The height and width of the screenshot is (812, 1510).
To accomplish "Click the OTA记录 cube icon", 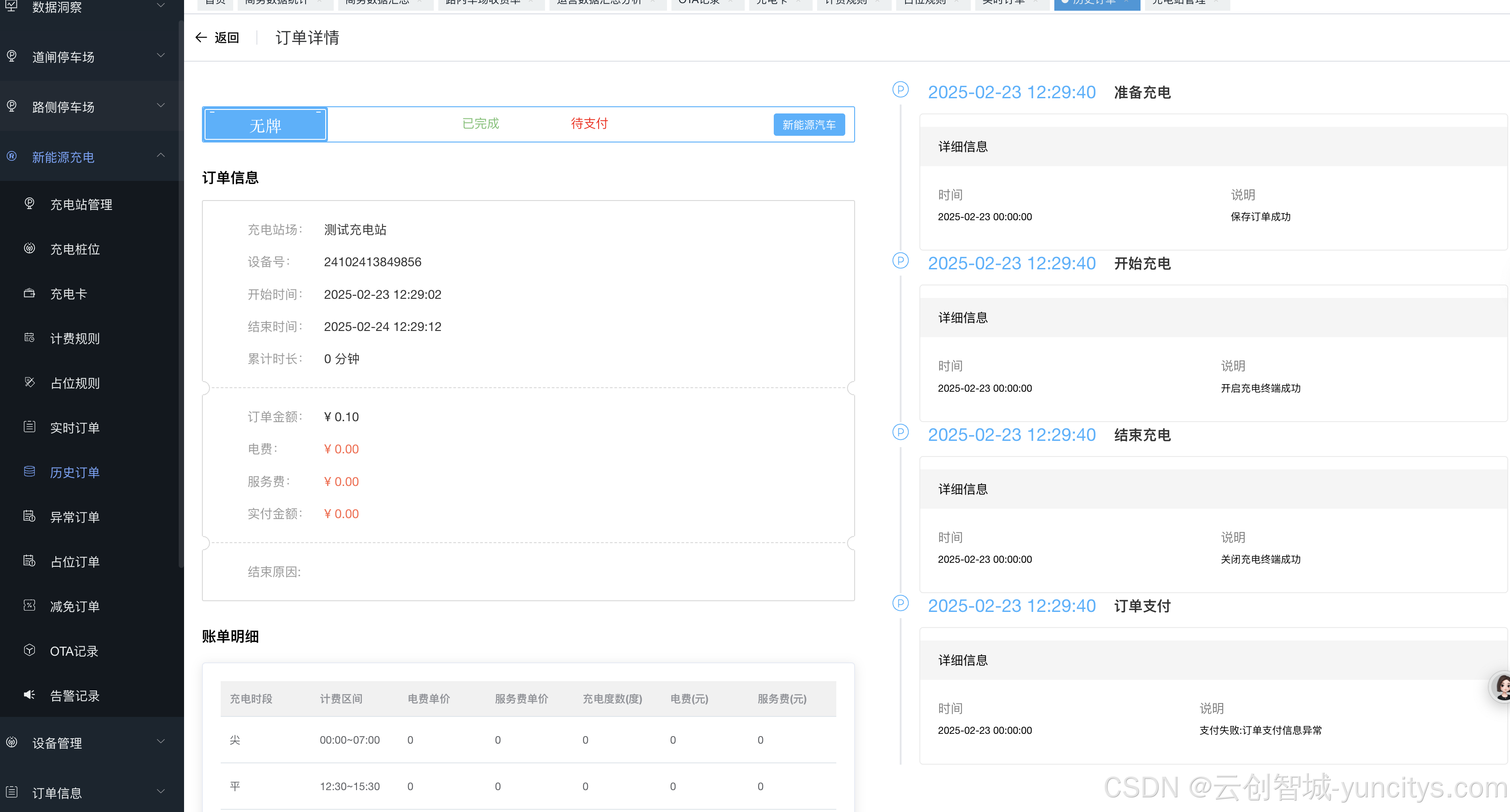I will 29,650.
